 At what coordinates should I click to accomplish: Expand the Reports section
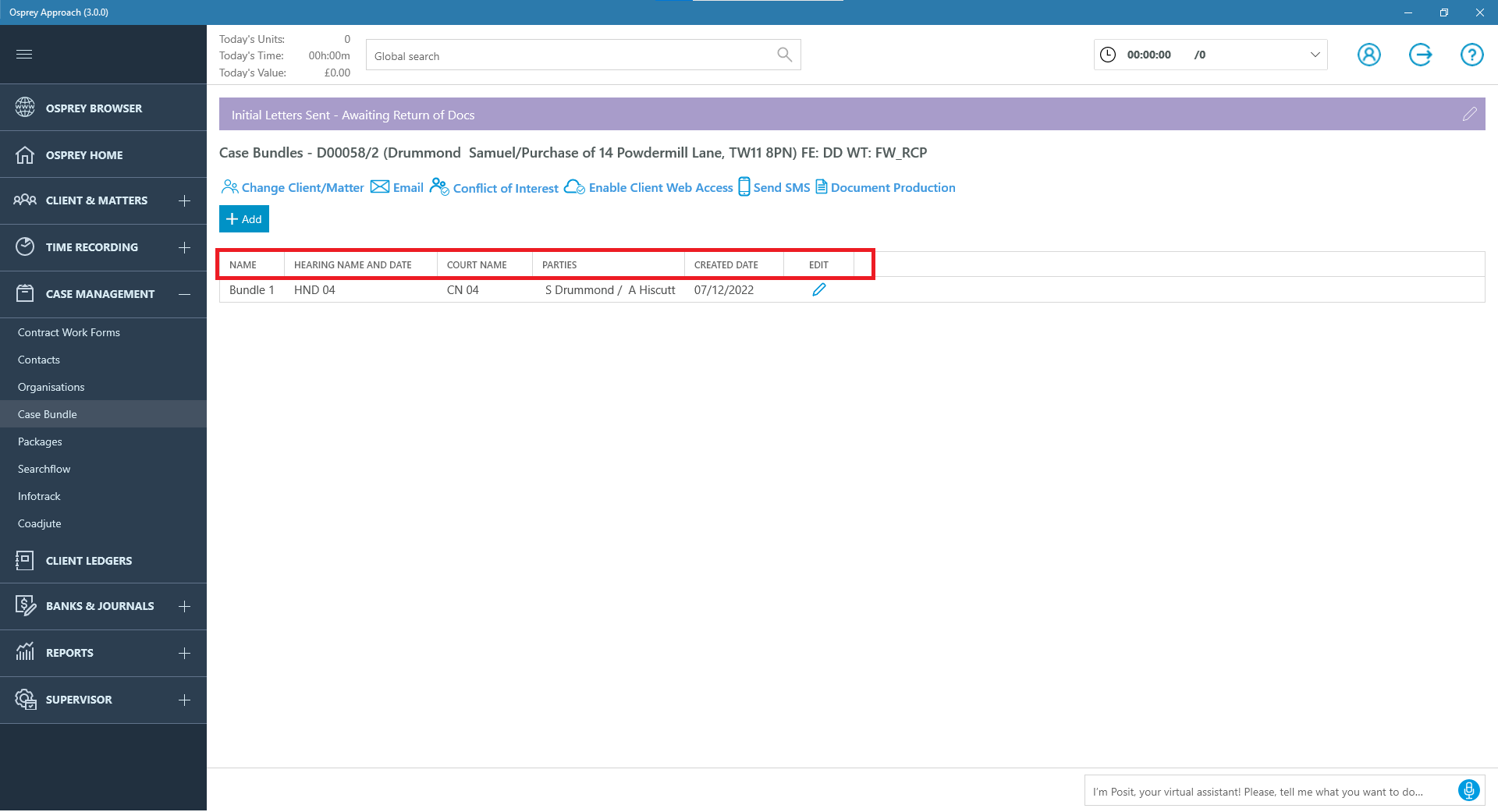tap(184, 653)
